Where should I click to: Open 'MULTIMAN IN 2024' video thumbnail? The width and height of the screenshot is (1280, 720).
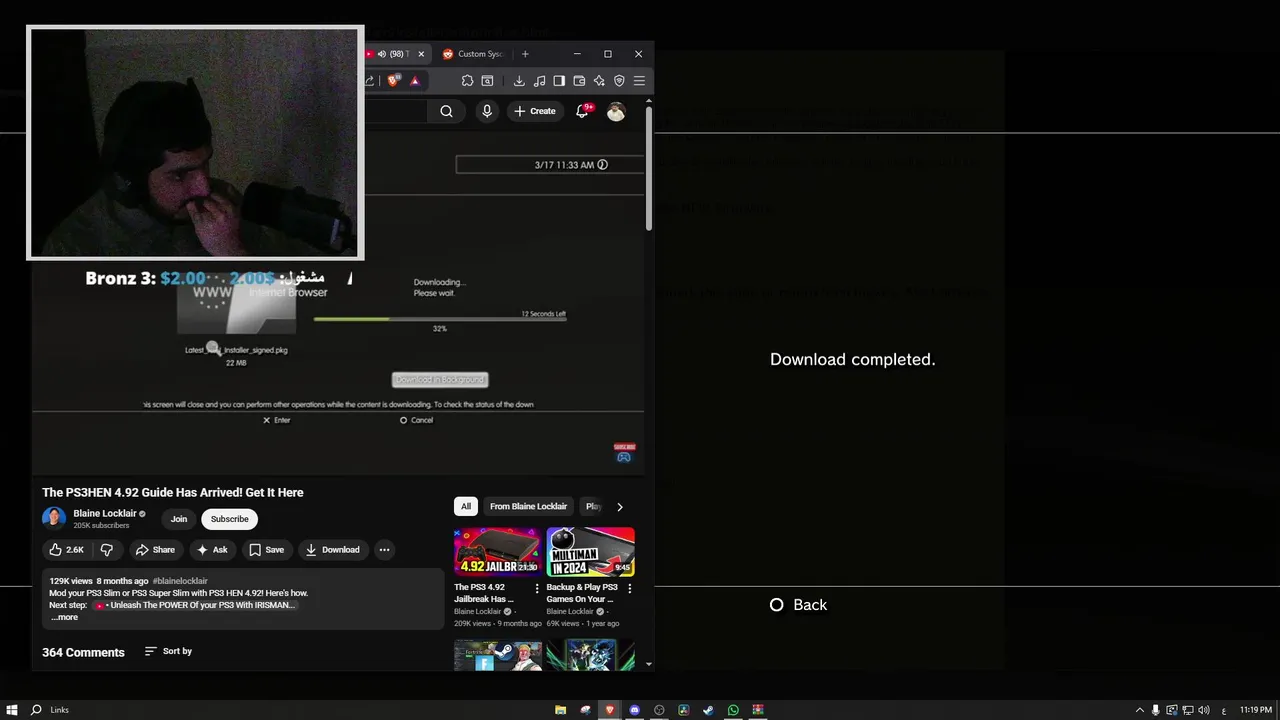pos(590,552)
